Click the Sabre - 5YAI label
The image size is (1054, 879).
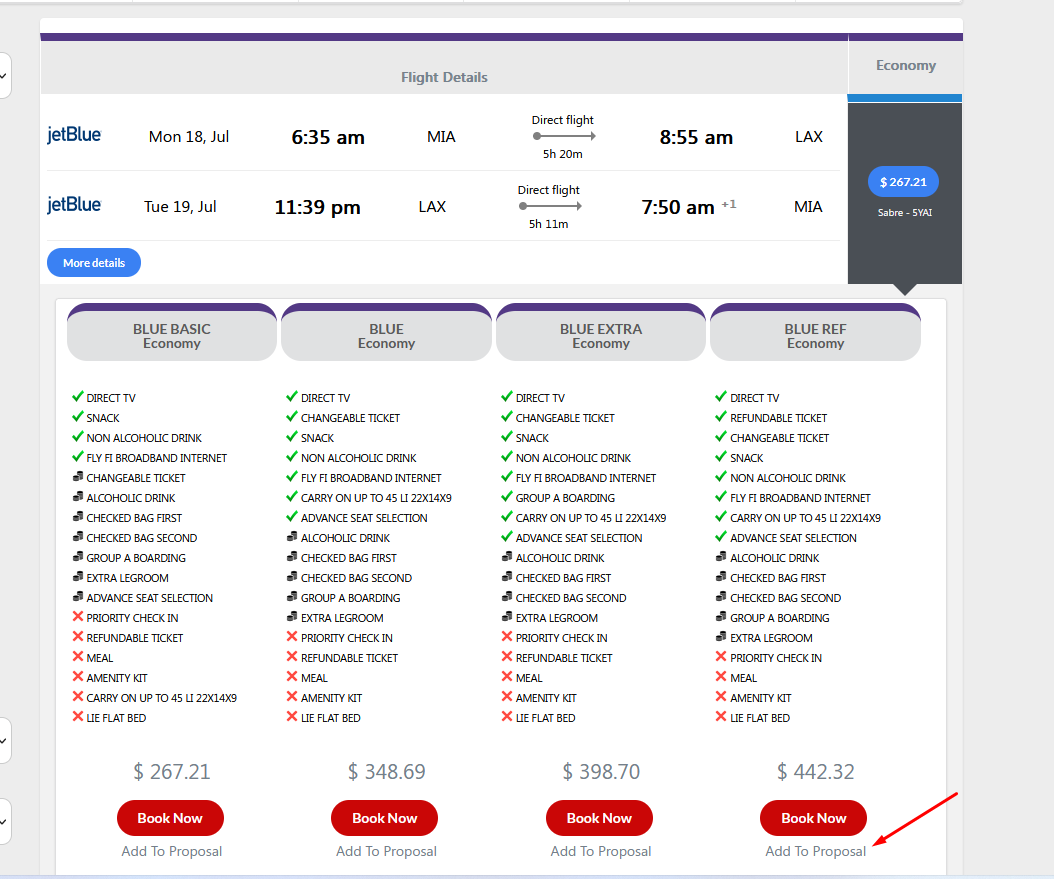pyautogui.click(x=905, y=212)
